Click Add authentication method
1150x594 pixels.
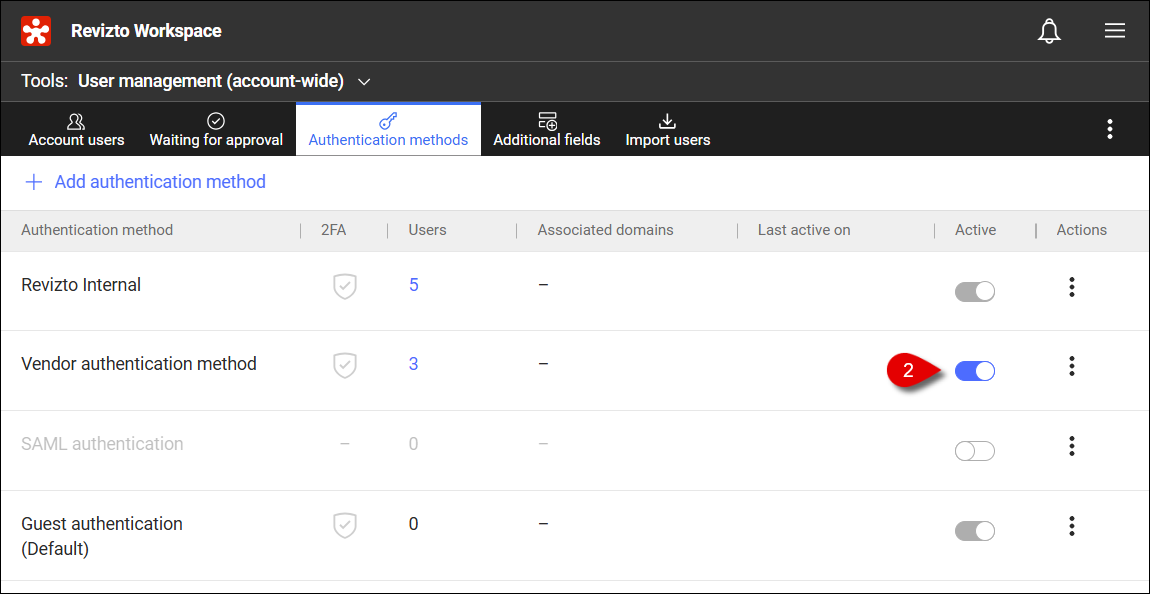(145, 182)
